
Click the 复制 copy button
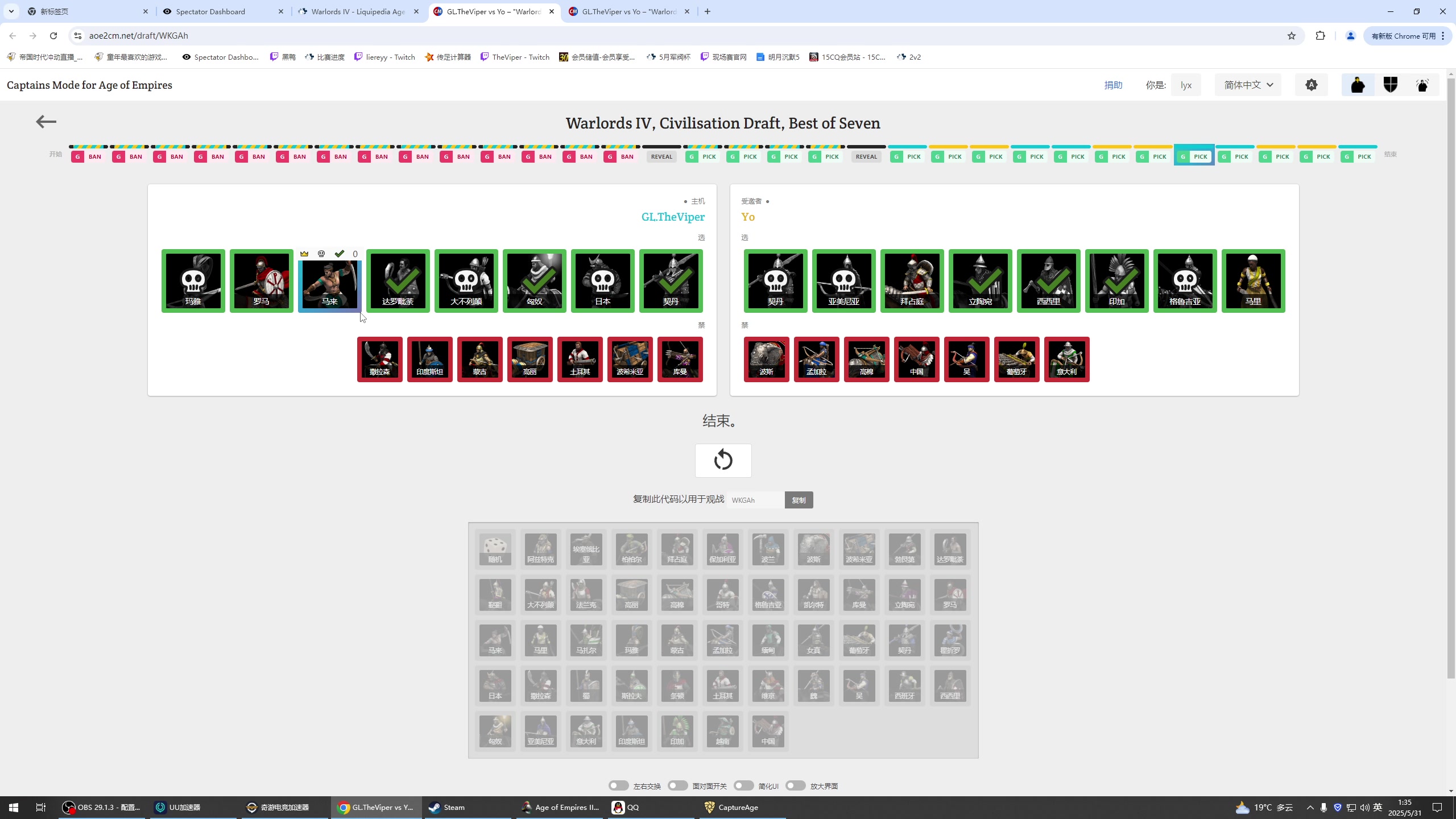(799, 500)
